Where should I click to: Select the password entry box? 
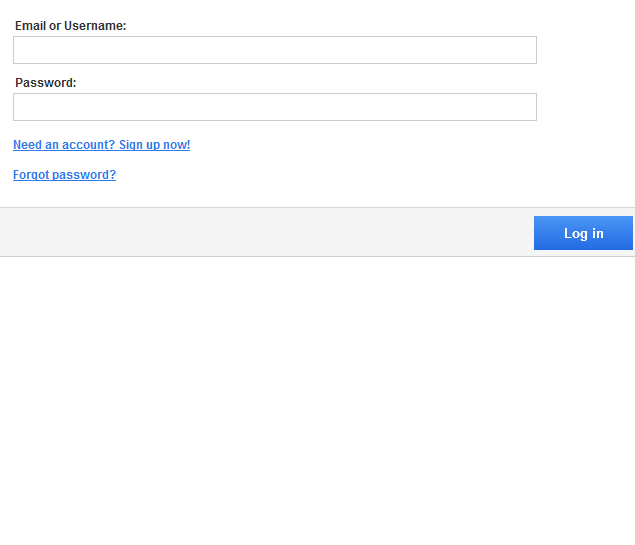274,107
